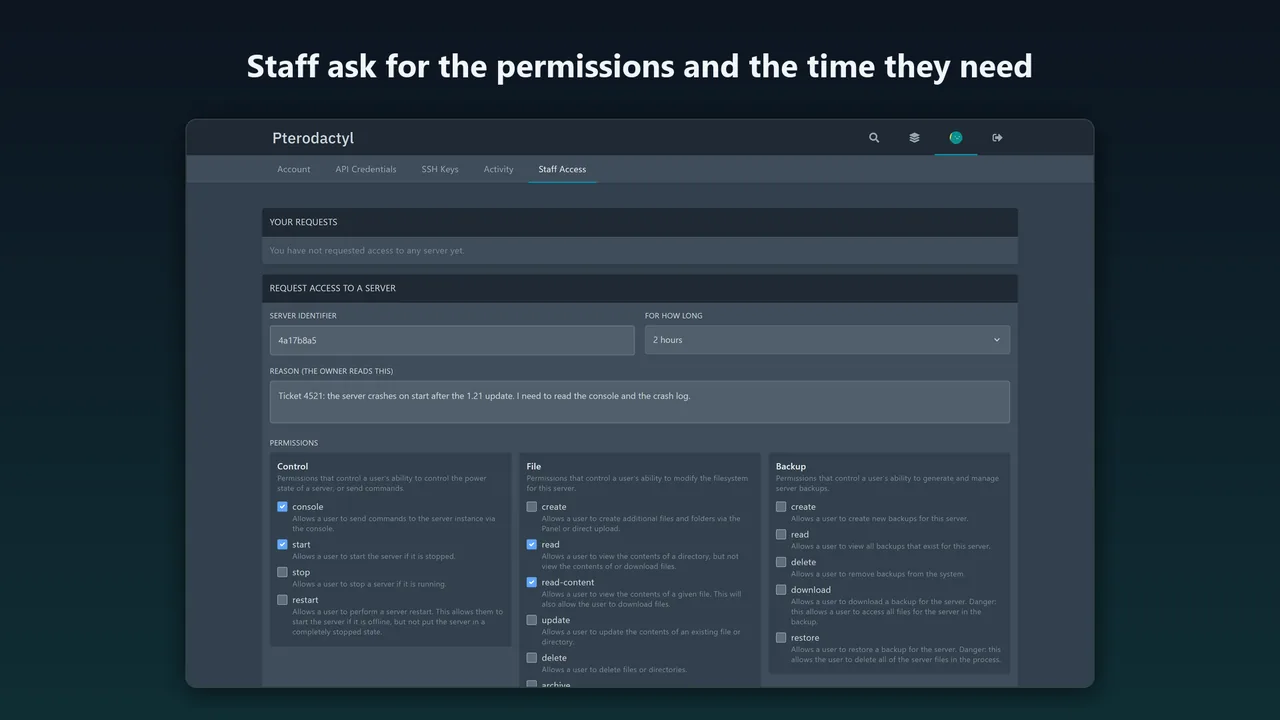Click the "You have not requested access" message
1280x720 pixels.
(x=367, y=251)
